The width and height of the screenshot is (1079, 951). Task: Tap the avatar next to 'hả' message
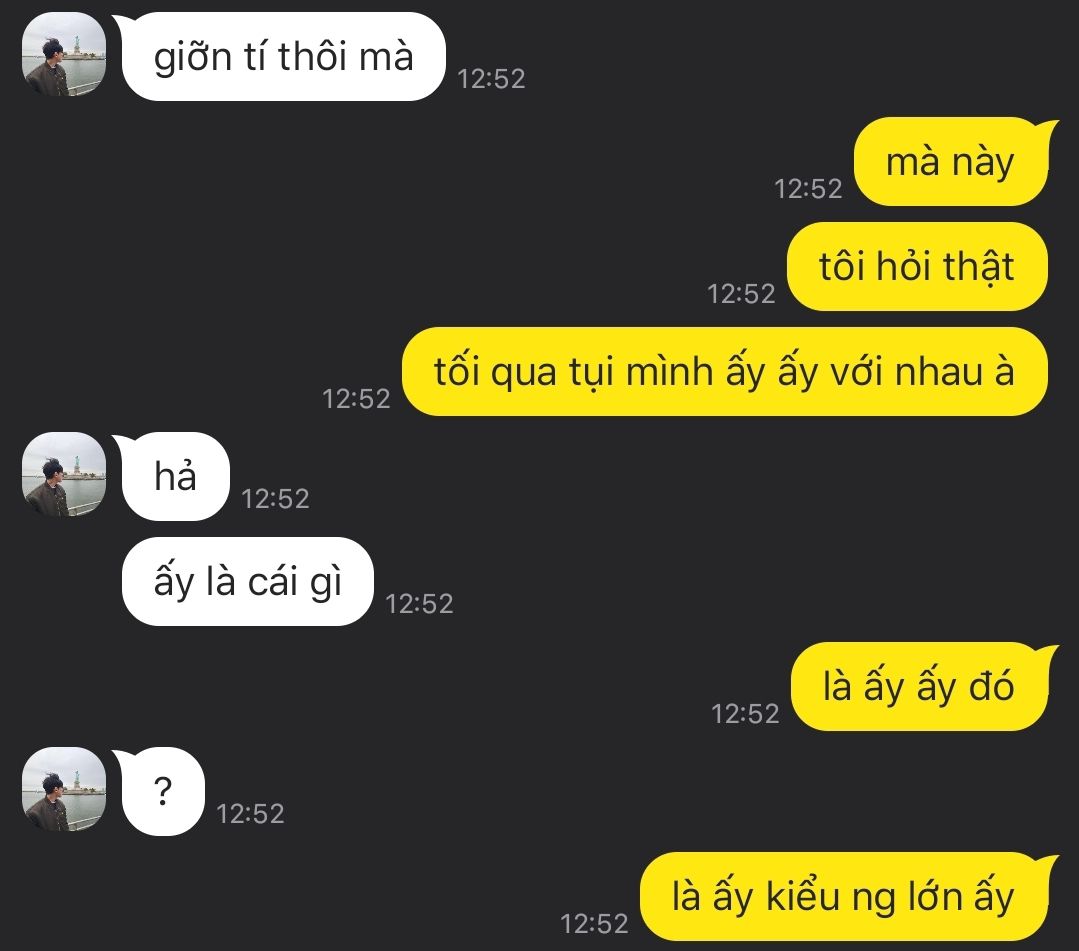pyautogui.click(x=64, y=474)
